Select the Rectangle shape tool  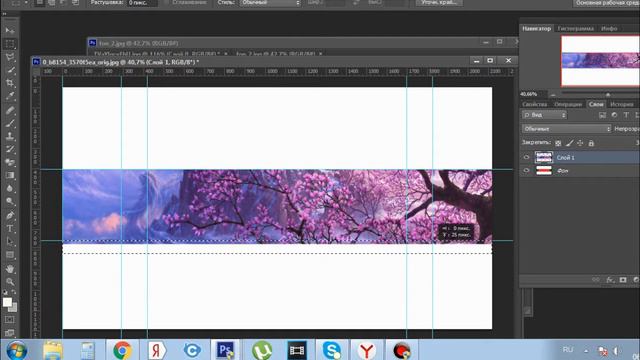tap(10, 255)
